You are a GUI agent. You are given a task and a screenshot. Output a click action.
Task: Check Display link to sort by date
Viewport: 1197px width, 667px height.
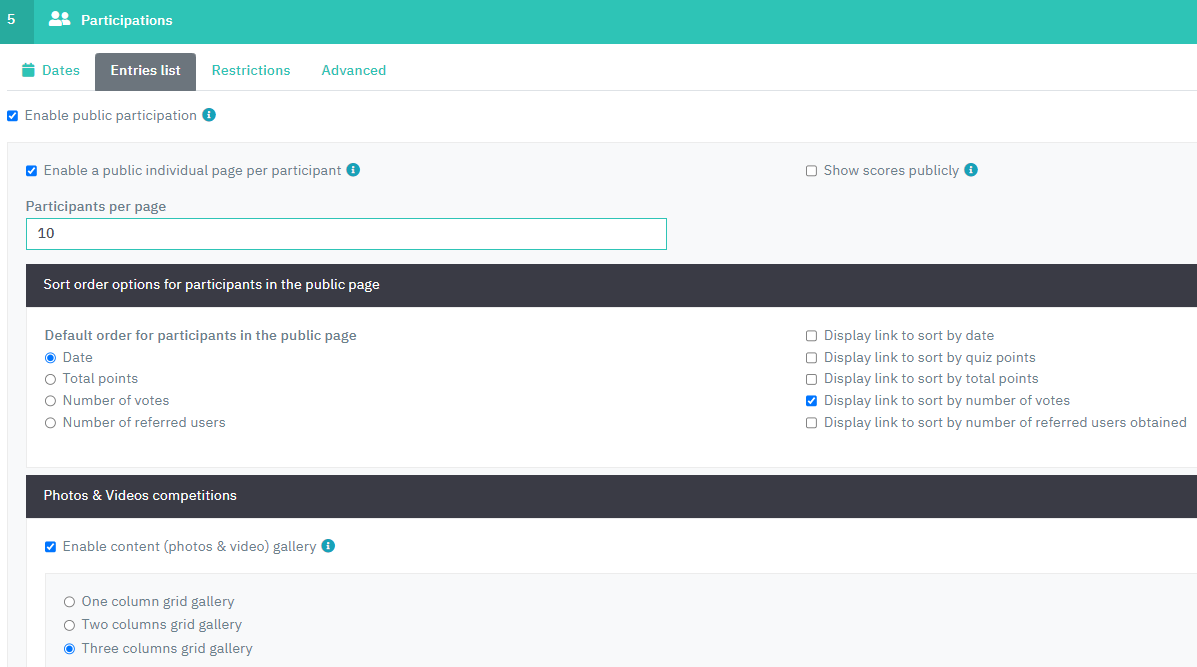pyautogui.click(x=812, y=336)
